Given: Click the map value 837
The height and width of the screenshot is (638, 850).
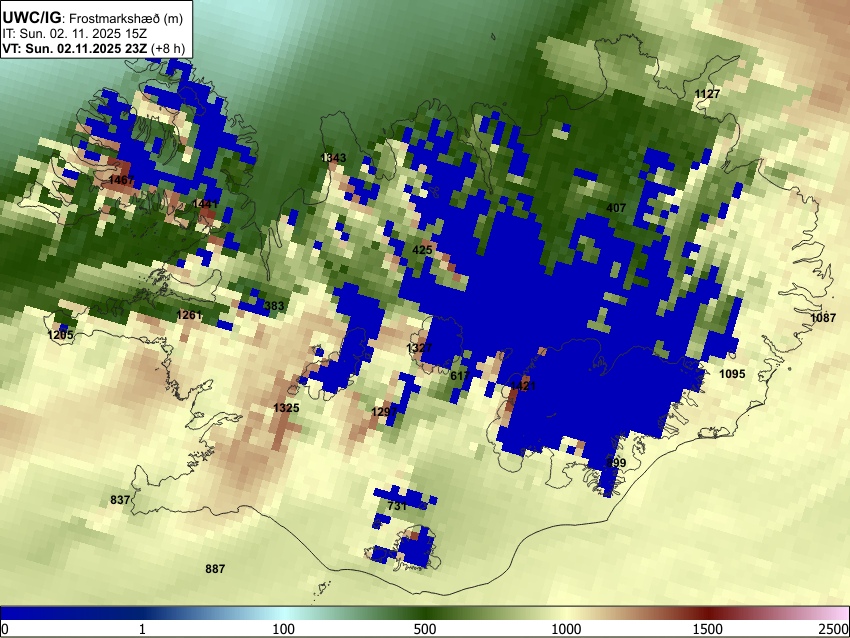Looking at the screenshot, I should pos(120,500).
